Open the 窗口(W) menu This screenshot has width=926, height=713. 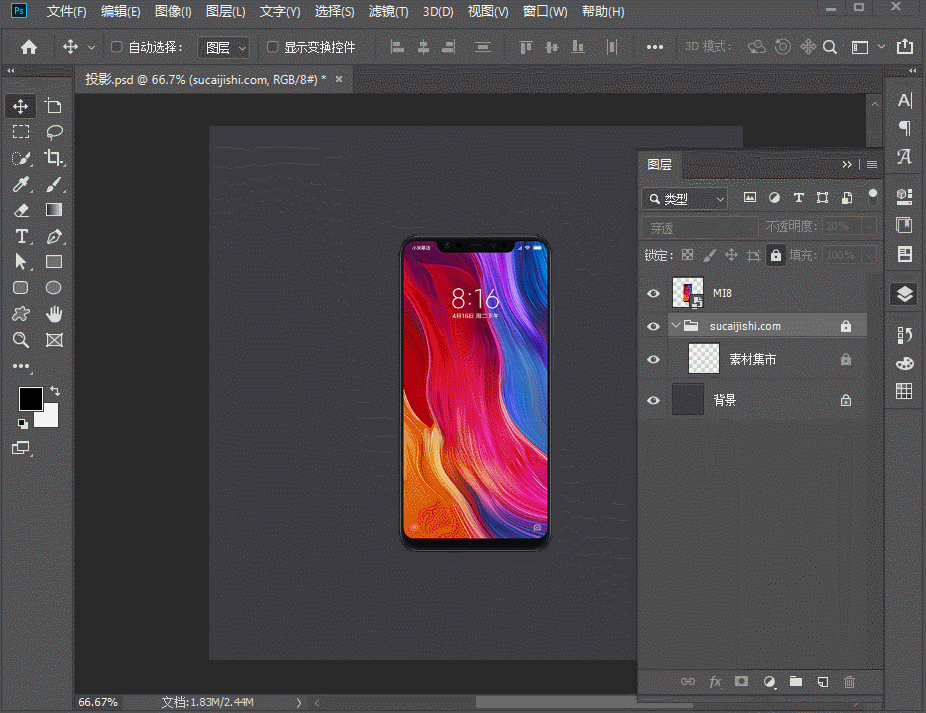click(x=544, y=12)
